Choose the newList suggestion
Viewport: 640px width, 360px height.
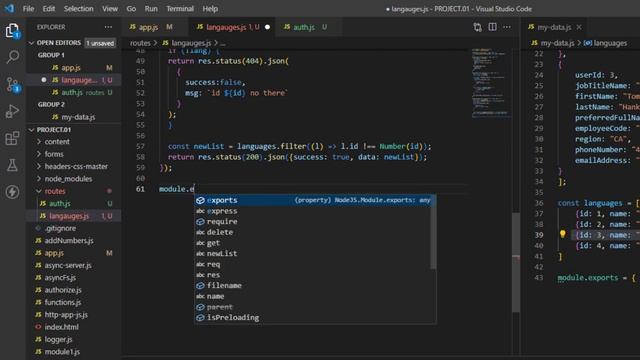313,253
